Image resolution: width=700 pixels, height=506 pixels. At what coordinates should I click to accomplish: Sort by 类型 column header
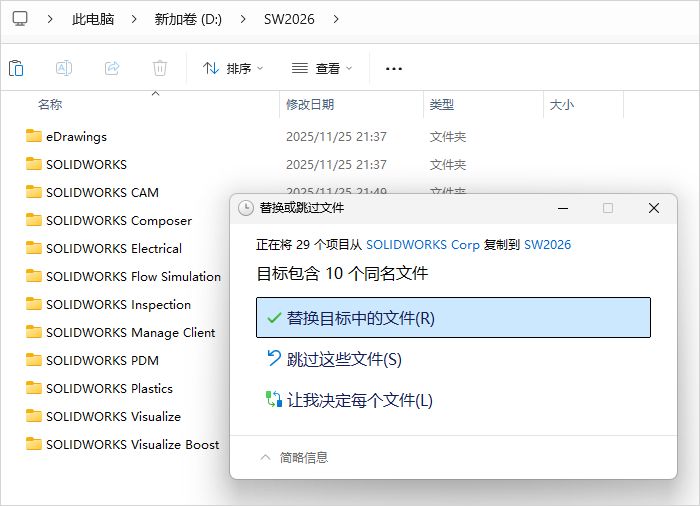pos(442,105)
